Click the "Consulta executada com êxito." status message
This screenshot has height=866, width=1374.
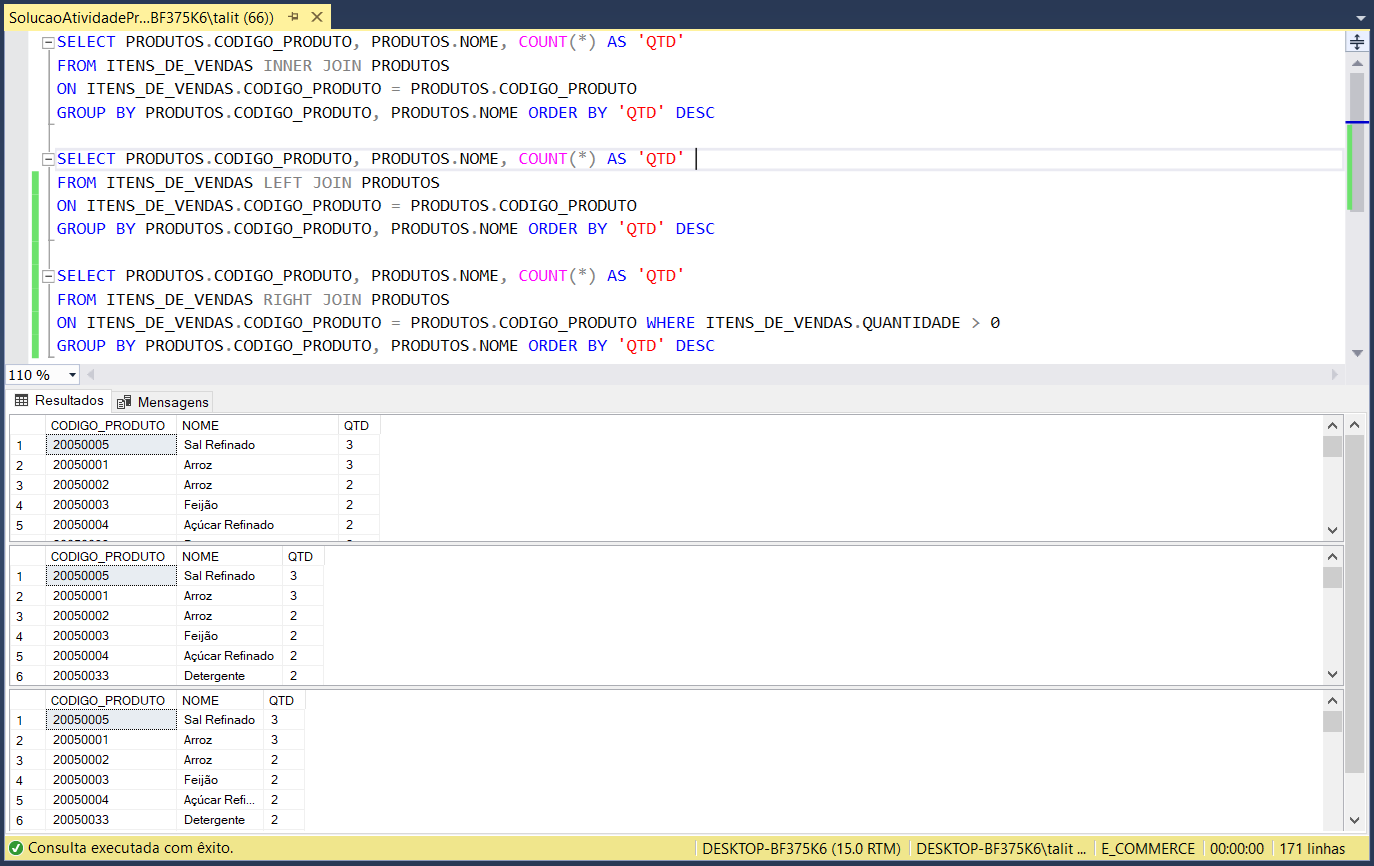click(x=130, y=848)
